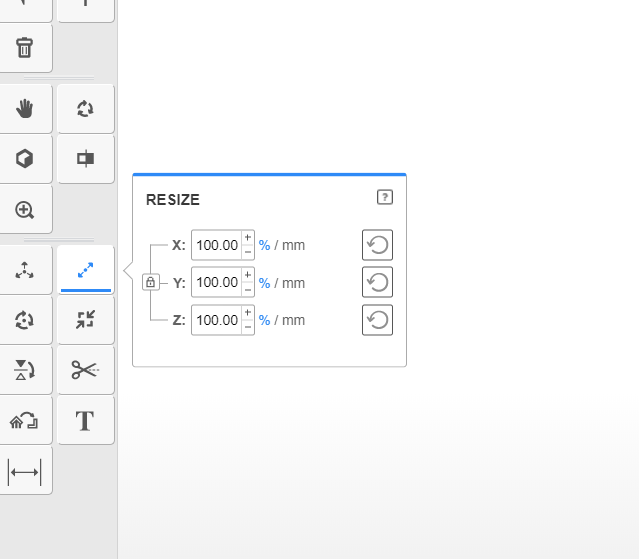Increase the X value with plus stepper
The image size is (639, 559).
point(248,238)
